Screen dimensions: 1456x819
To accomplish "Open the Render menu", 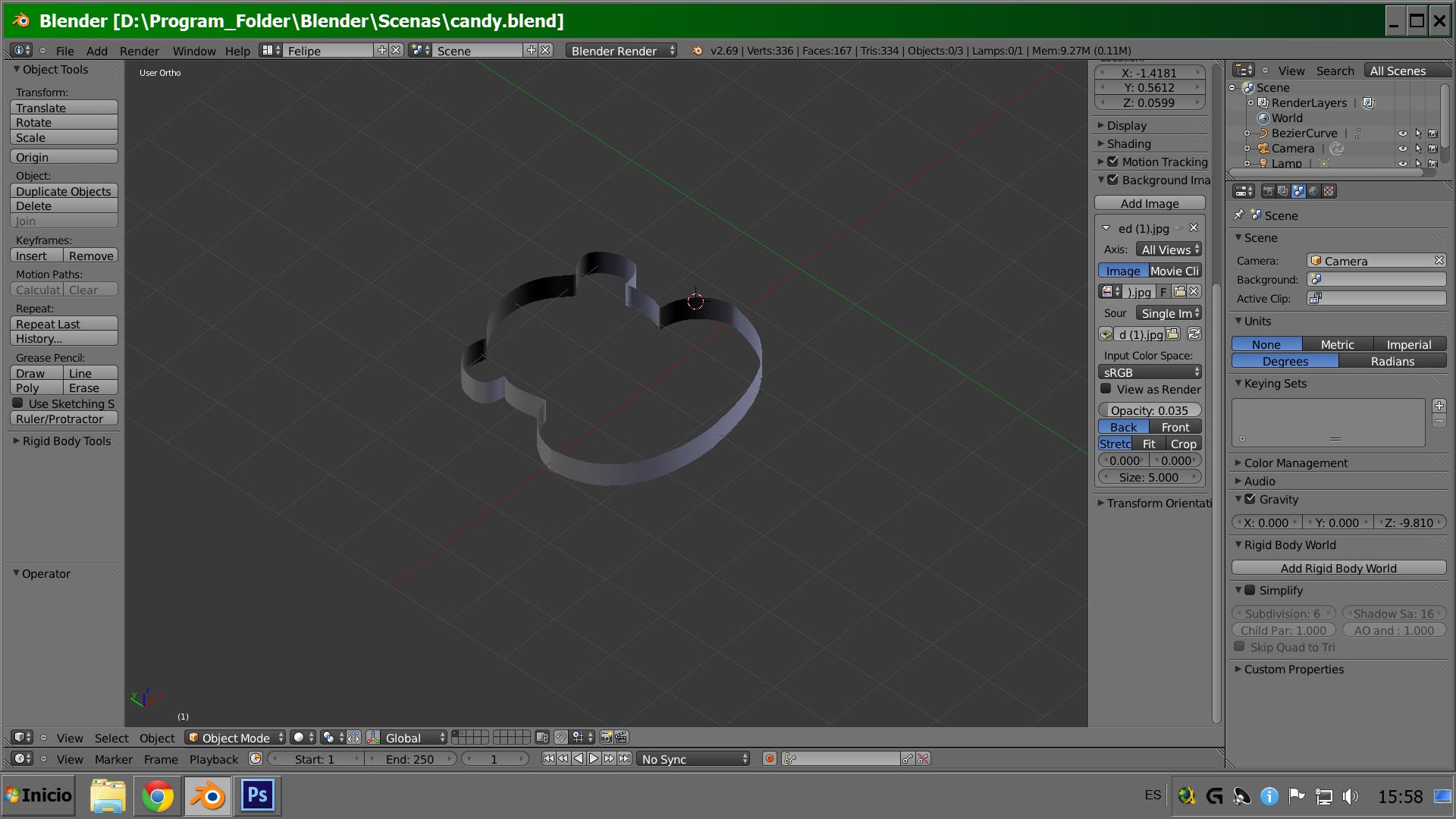I will 139,51.
